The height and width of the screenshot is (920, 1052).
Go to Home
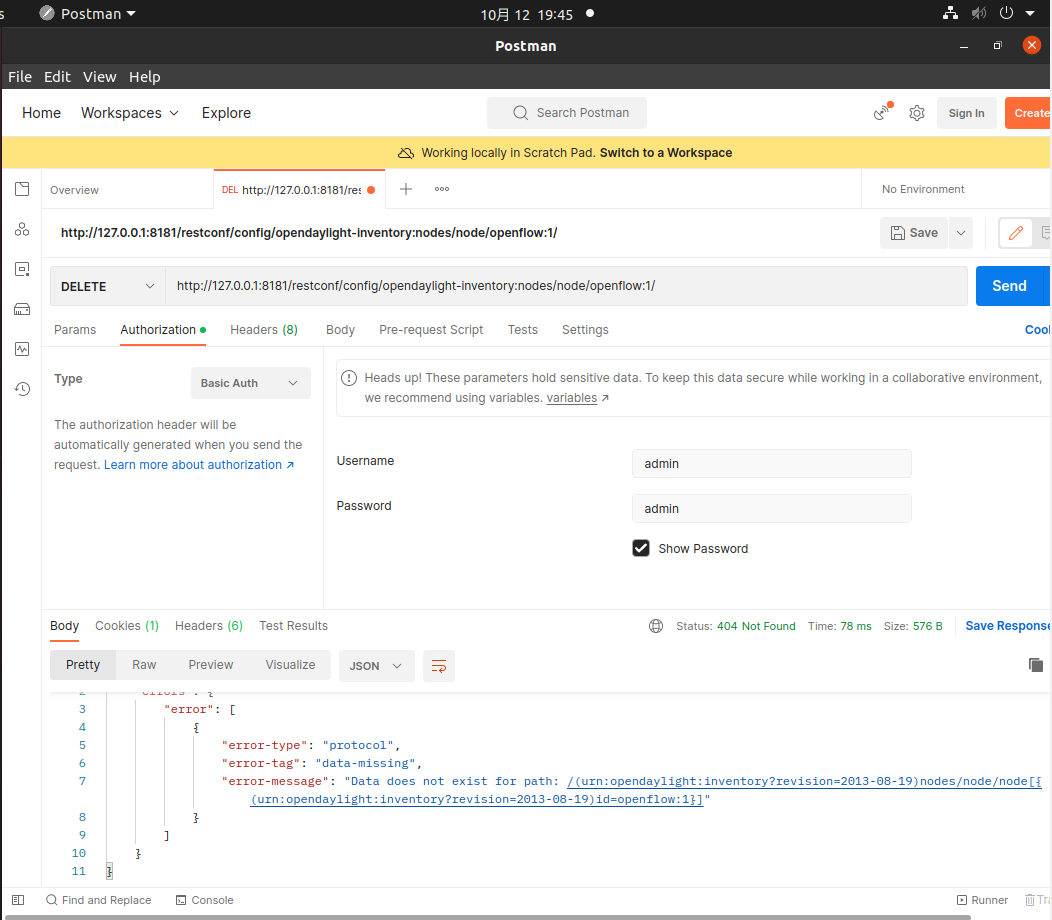pyautogui.click(x=42, y=113)
